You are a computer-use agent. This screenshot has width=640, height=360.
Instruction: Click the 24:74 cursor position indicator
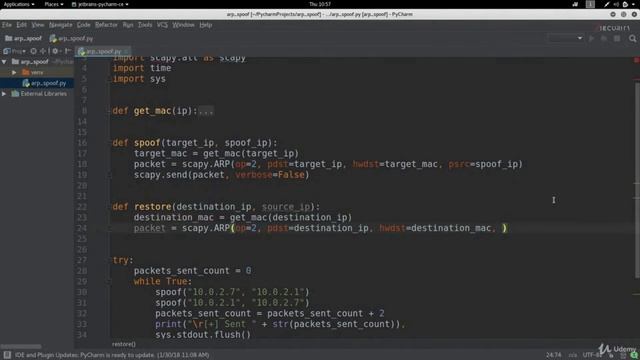point(553,355)
